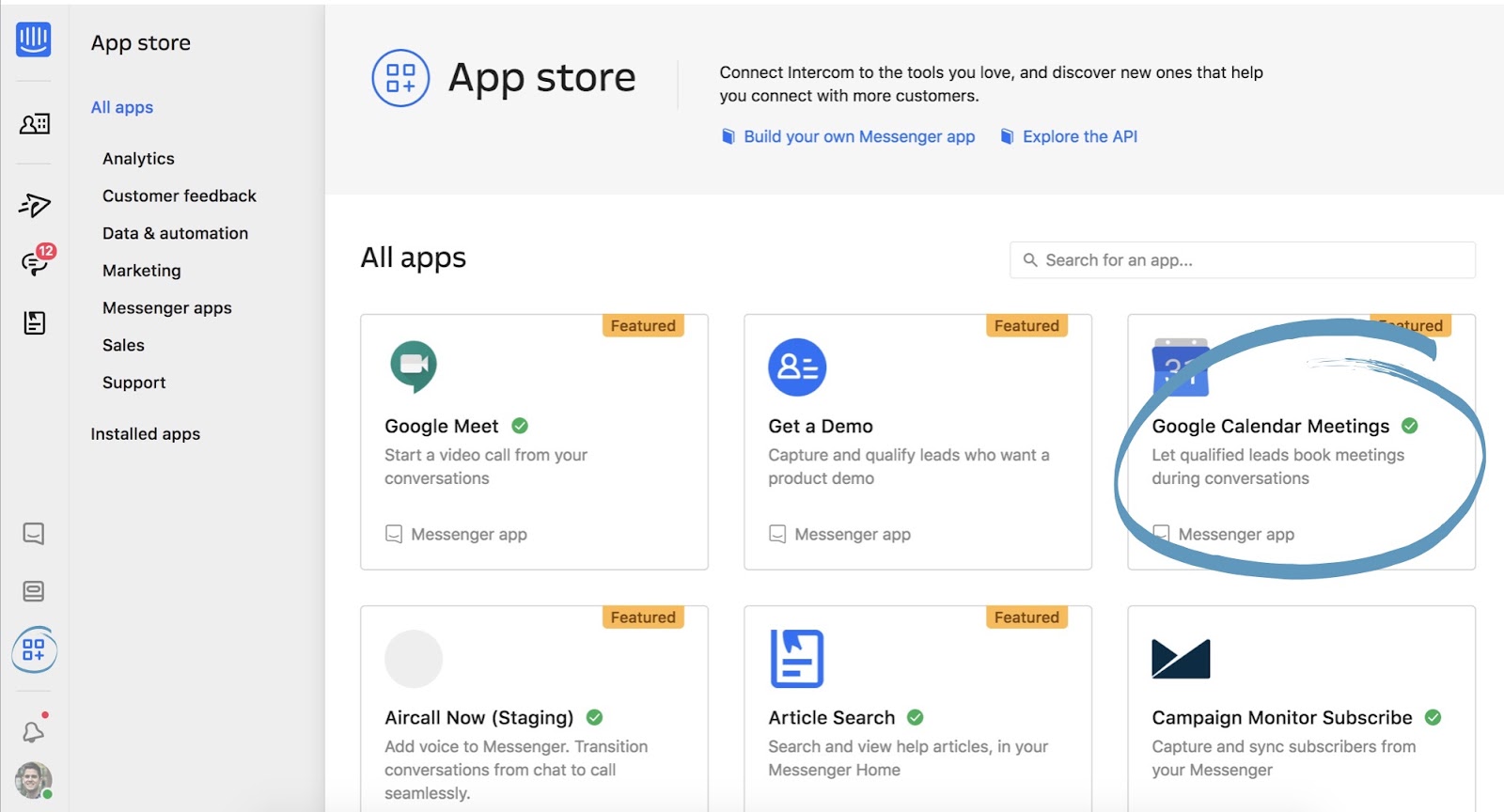Click the Get a Demo app icon
1504x812 pixels.
point(797,367)
